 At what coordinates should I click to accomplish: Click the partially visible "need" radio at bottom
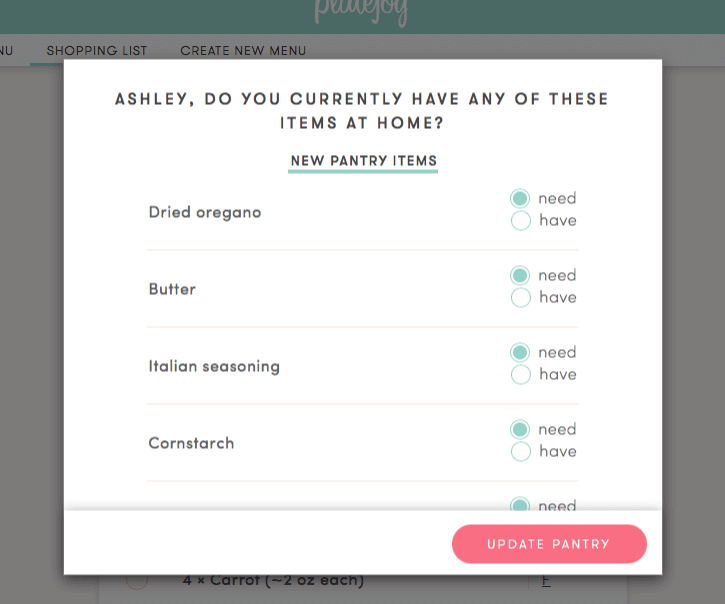(520, 504)
